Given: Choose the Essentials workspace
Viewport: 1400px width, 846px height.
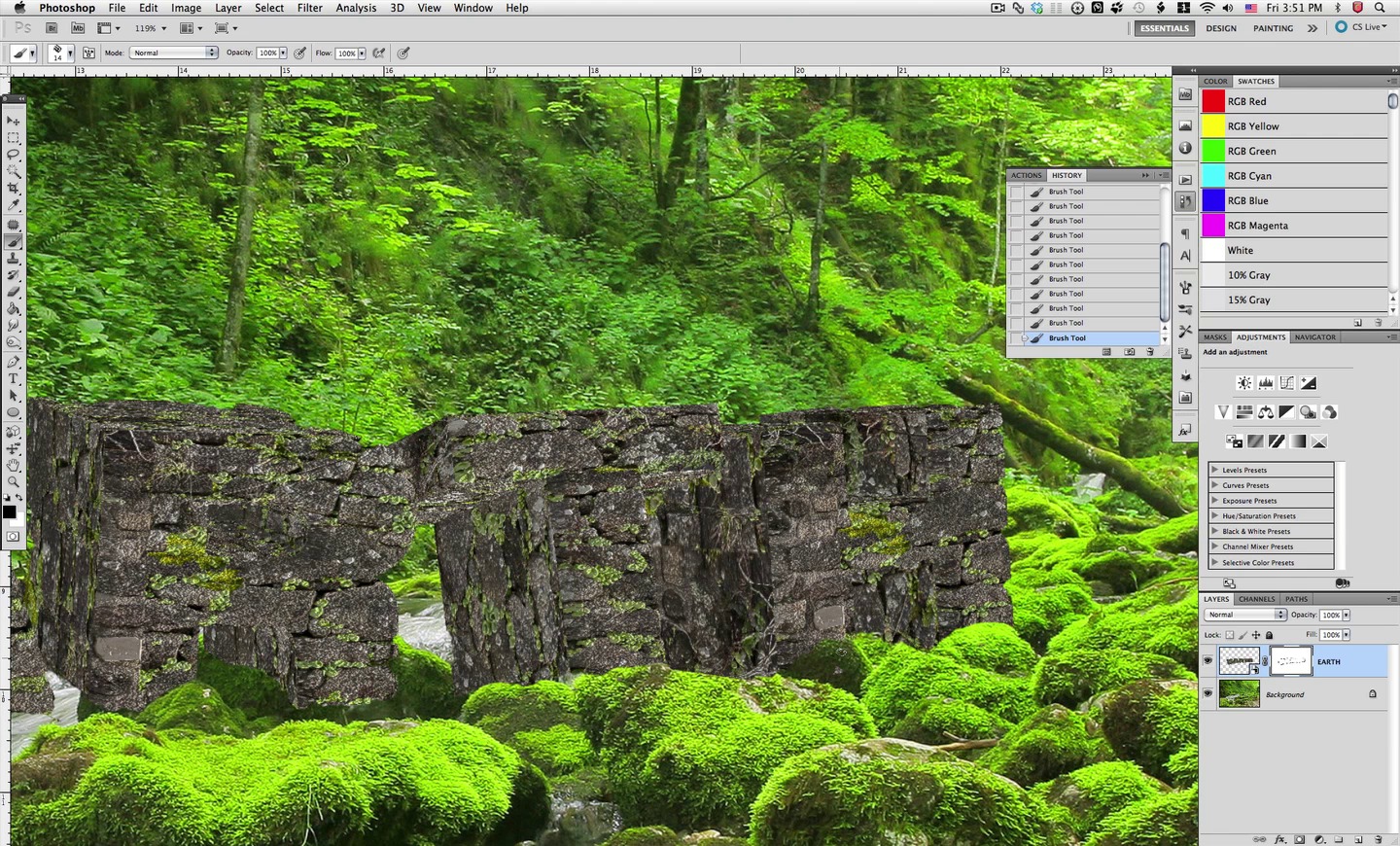Looking at the screenshot, I should coord(1165,28).
